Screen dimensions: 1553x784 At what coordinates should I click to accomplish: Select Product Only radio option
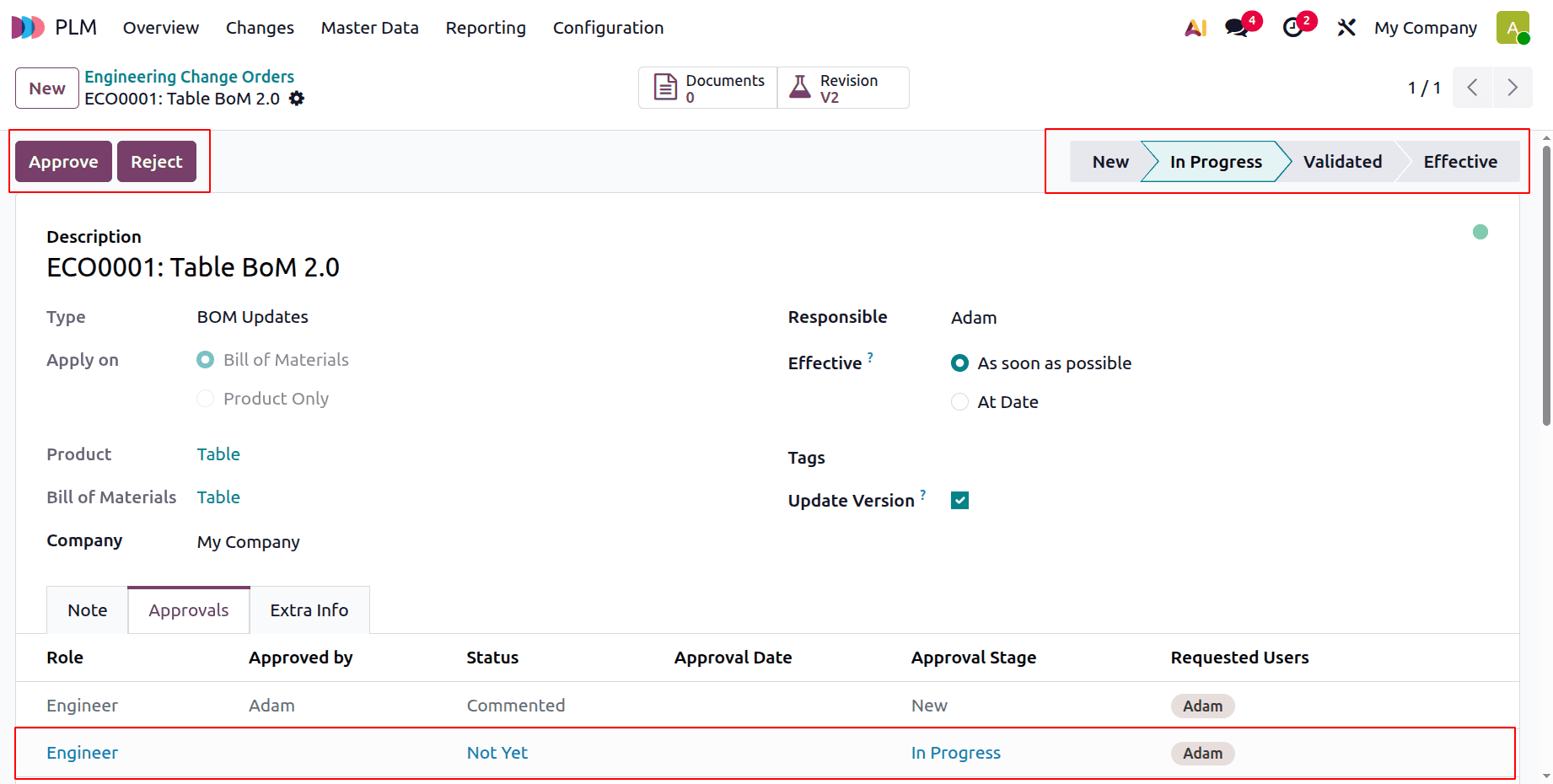pyautogui.click(x=205, y=399)
